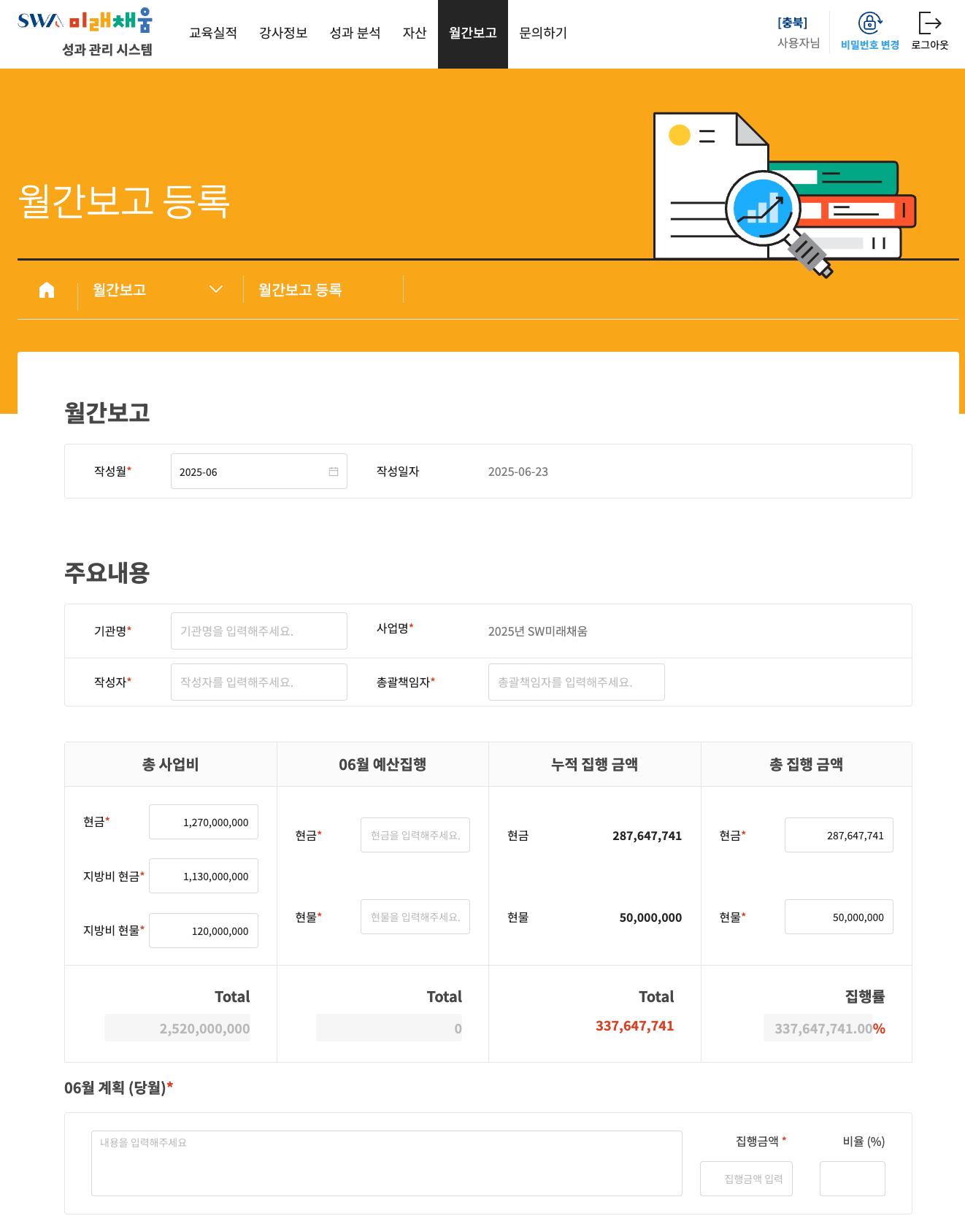Image resolution: width=965 pixels, height=1232 pixels.
Task: Click the 06월 예산집행 column header
Action: pyautogui.click(x=382, y=764)
